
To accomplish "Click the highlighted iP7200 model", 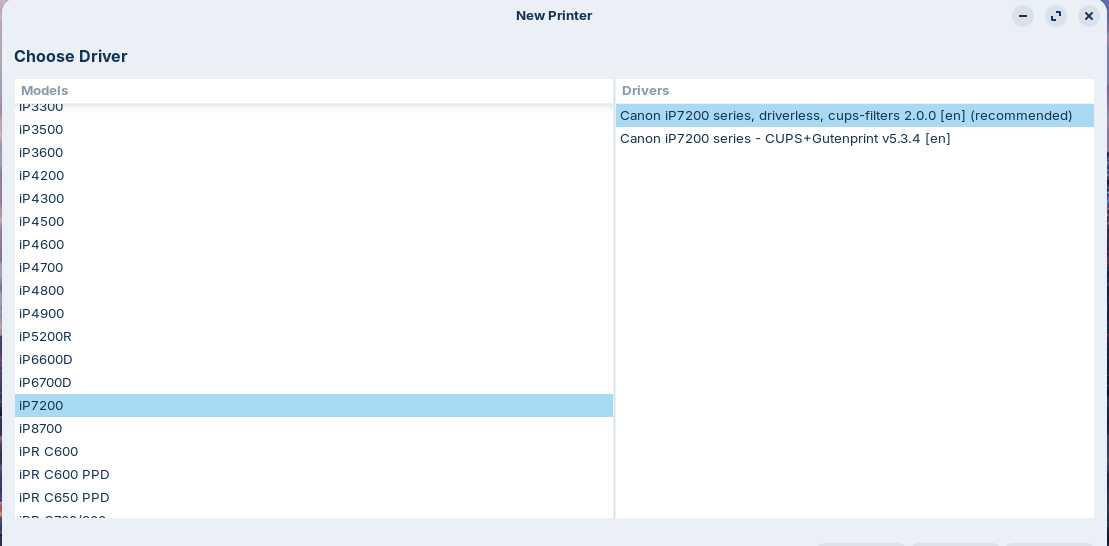I will [x=41, y=405].
